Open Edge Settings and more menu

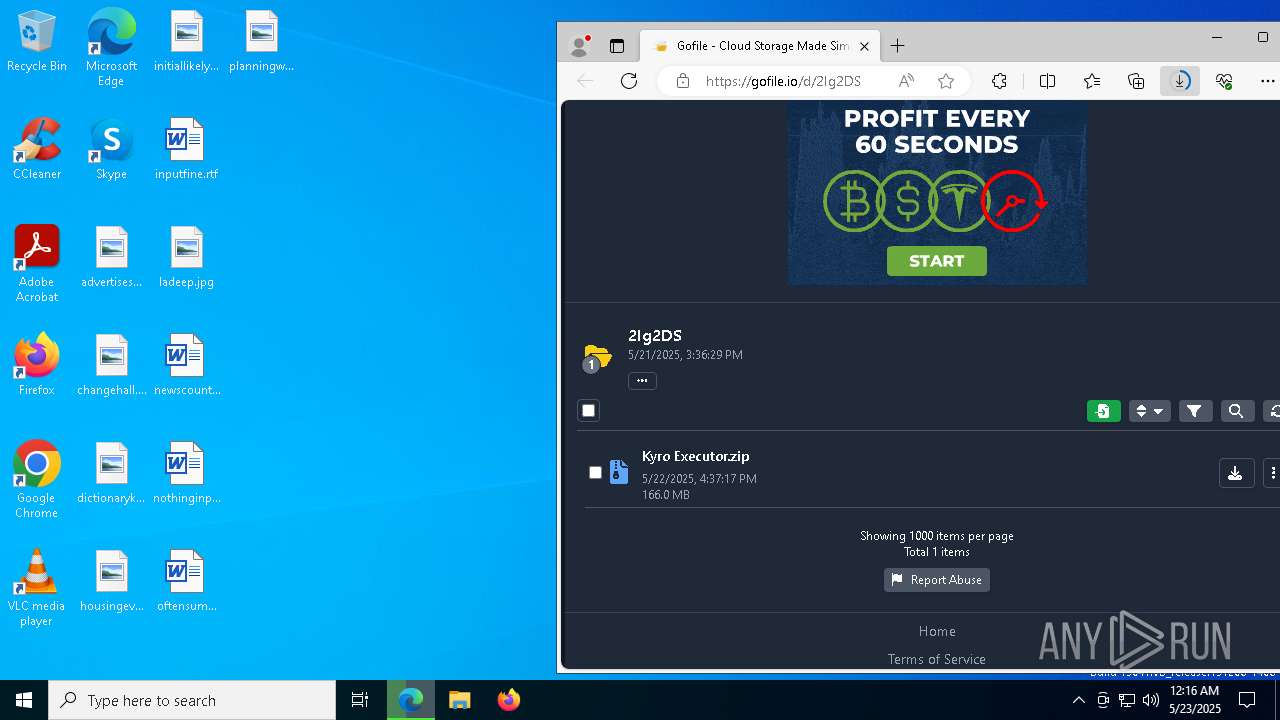[1269, 81]
